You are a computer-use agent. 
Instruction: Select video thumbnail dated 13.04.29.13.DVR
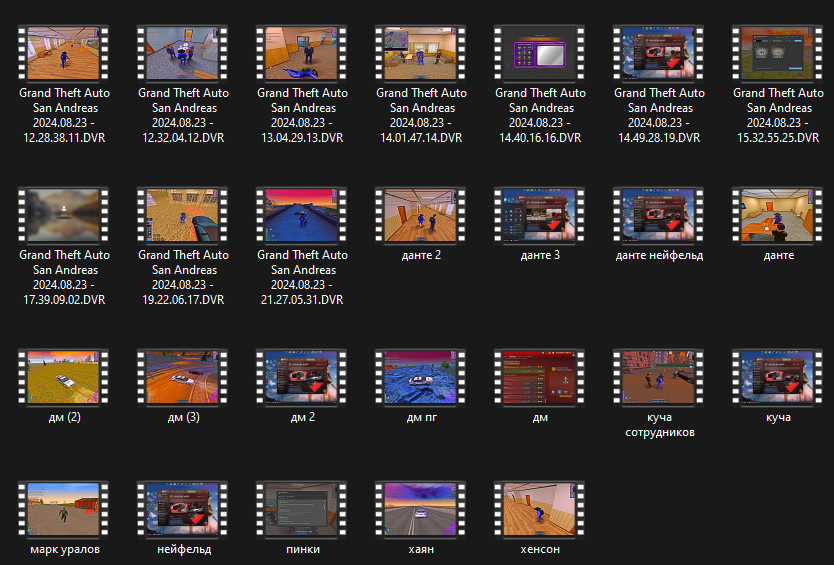click(302, 53)
